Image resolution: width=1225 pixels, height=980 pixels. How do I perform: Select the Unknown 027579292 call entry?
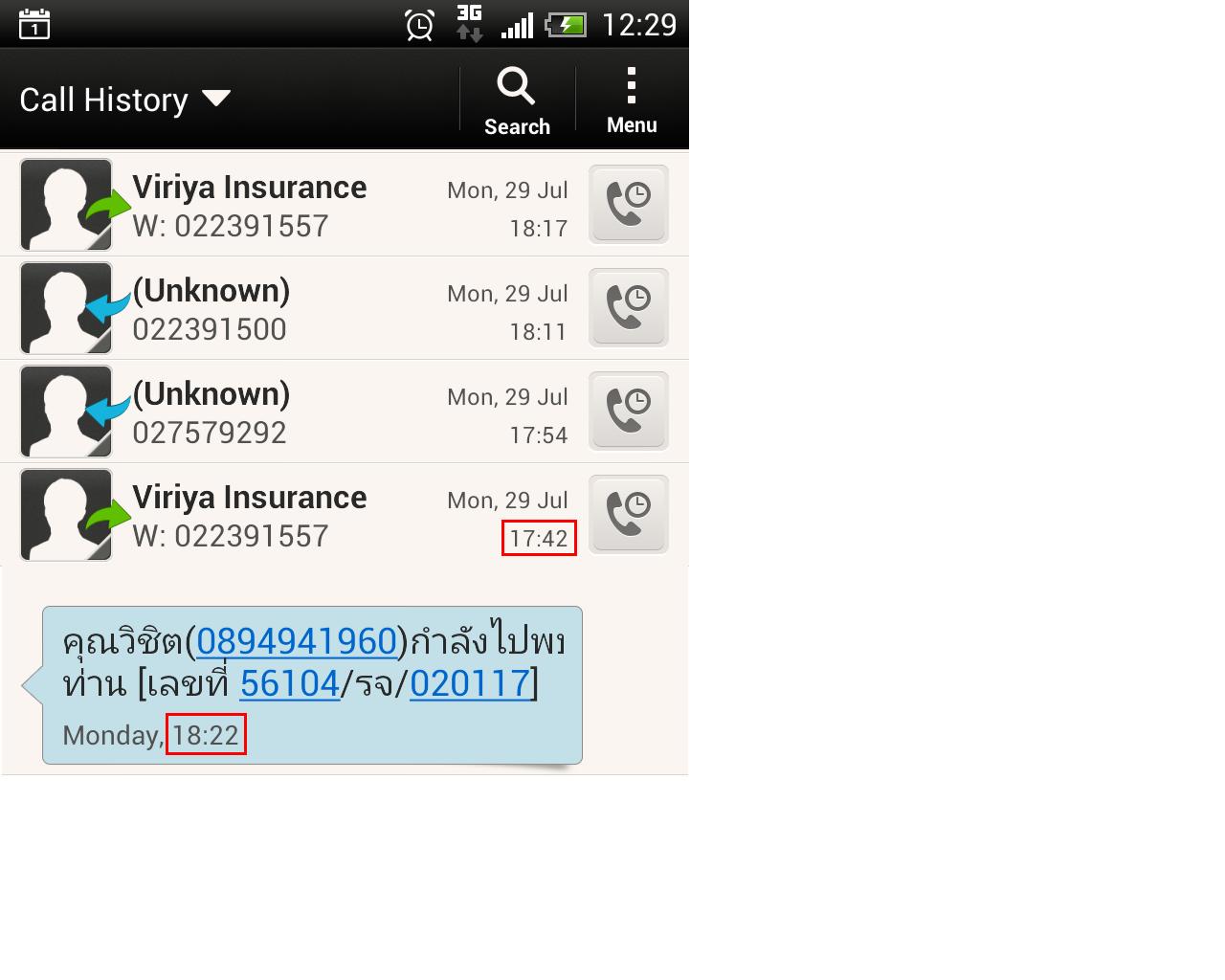pos(345,412)
